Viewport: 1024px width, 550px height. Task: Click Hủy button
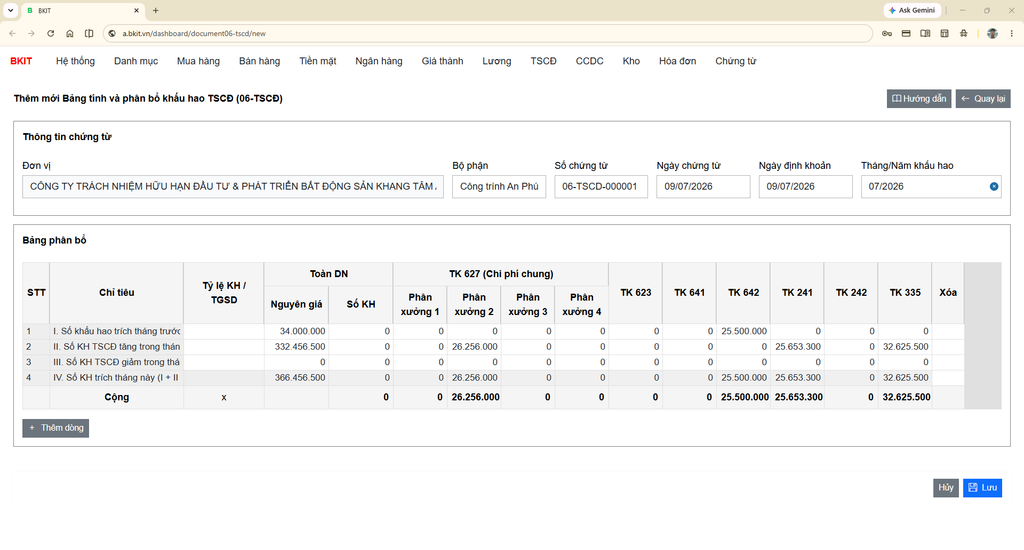point(946,488)
